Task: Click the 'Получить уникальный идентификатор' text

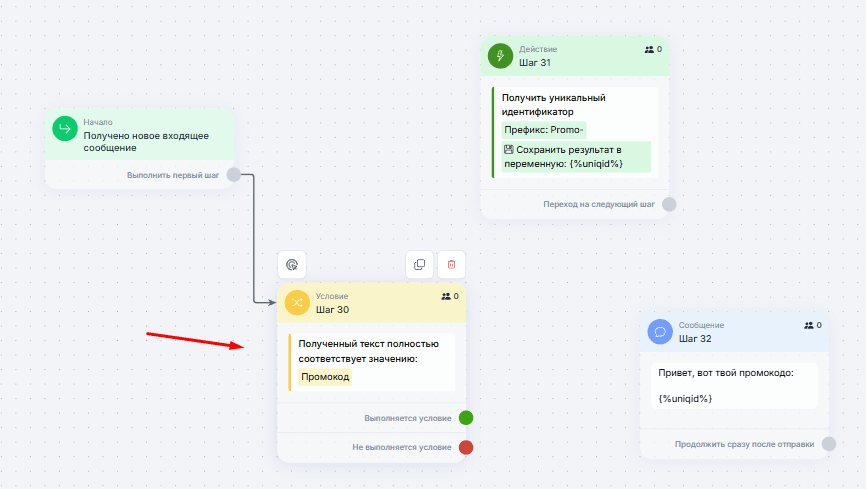Action: point(553,104)
